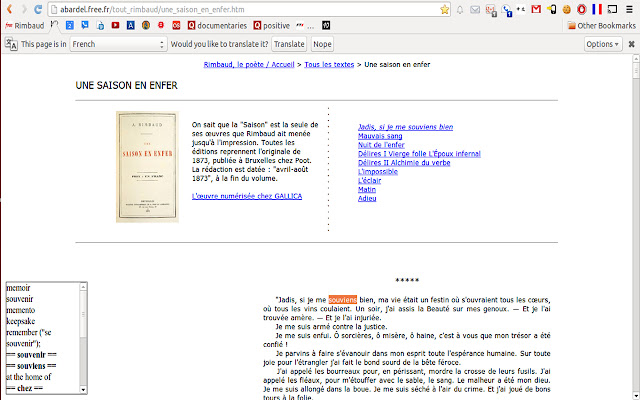This screenshot has height=400, width=640.
Task: Open the Google +1 extension
Action: coord(491,10)
